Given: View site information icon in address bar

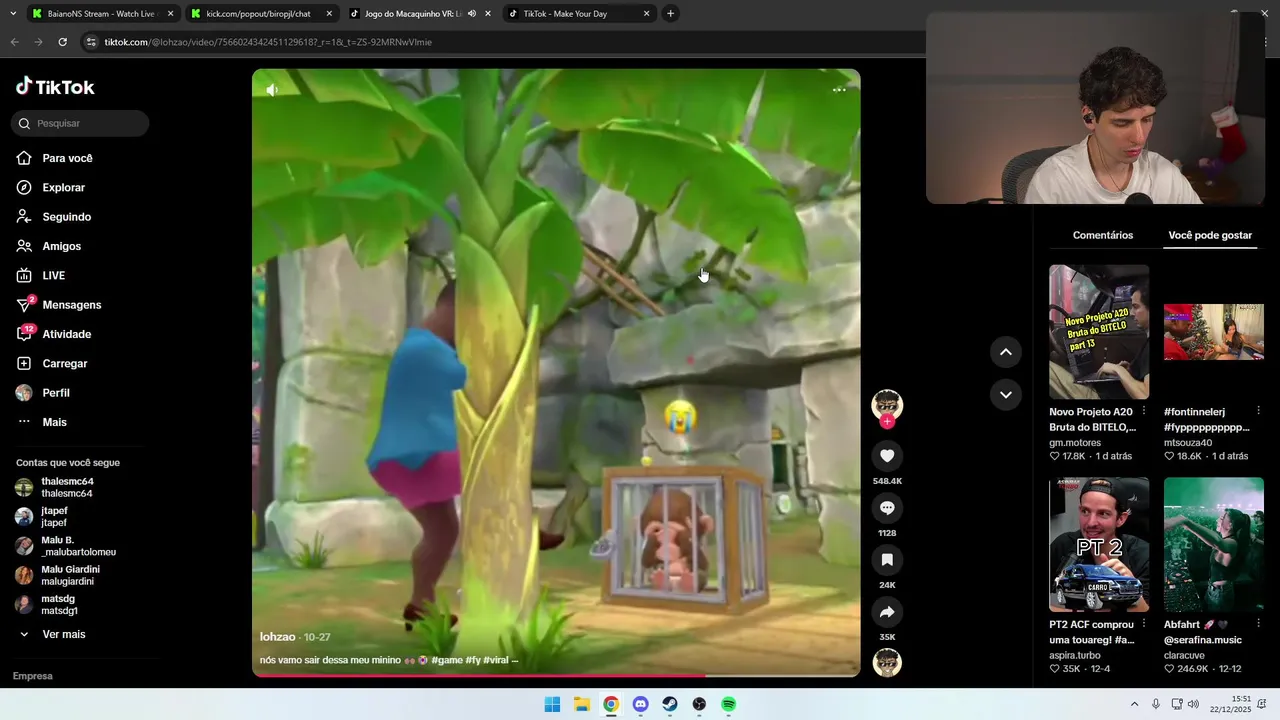Looking at the screenshot, I should click(x=91, y=42).
